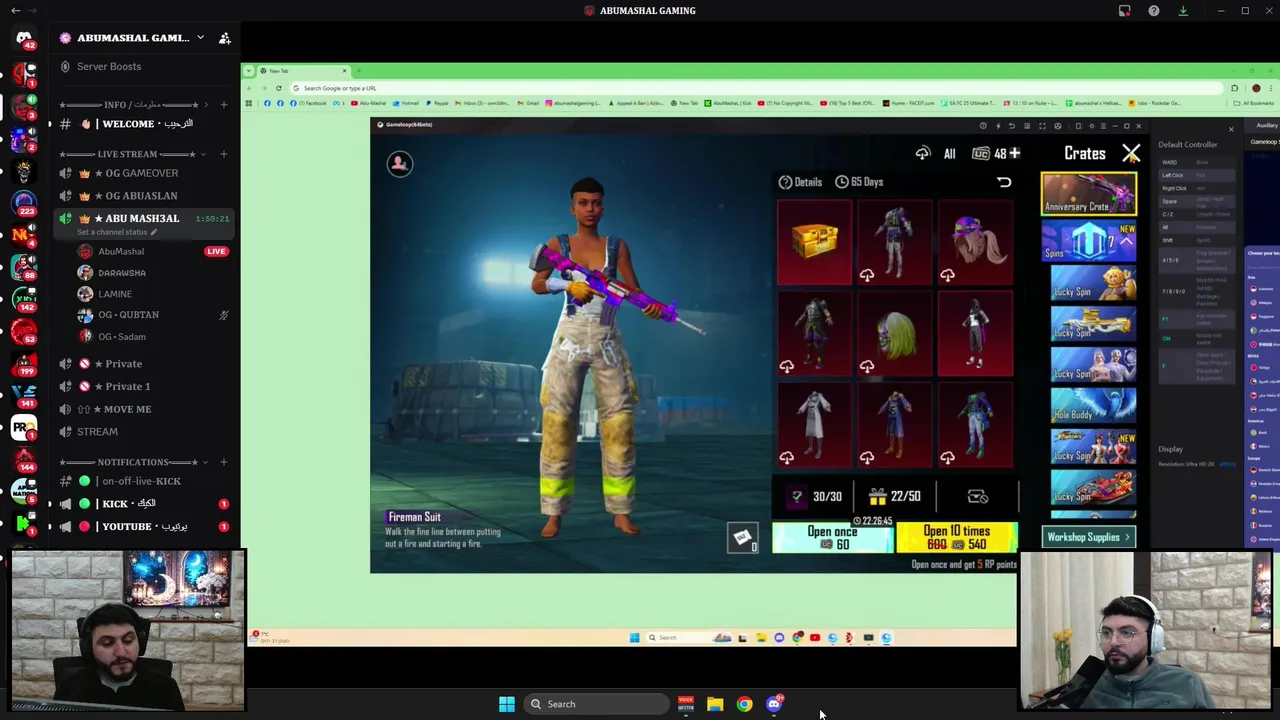Reload the page in streamed Chrome
The height and width of the screenshot is (720, 1280).
click(x=279, y=88)
